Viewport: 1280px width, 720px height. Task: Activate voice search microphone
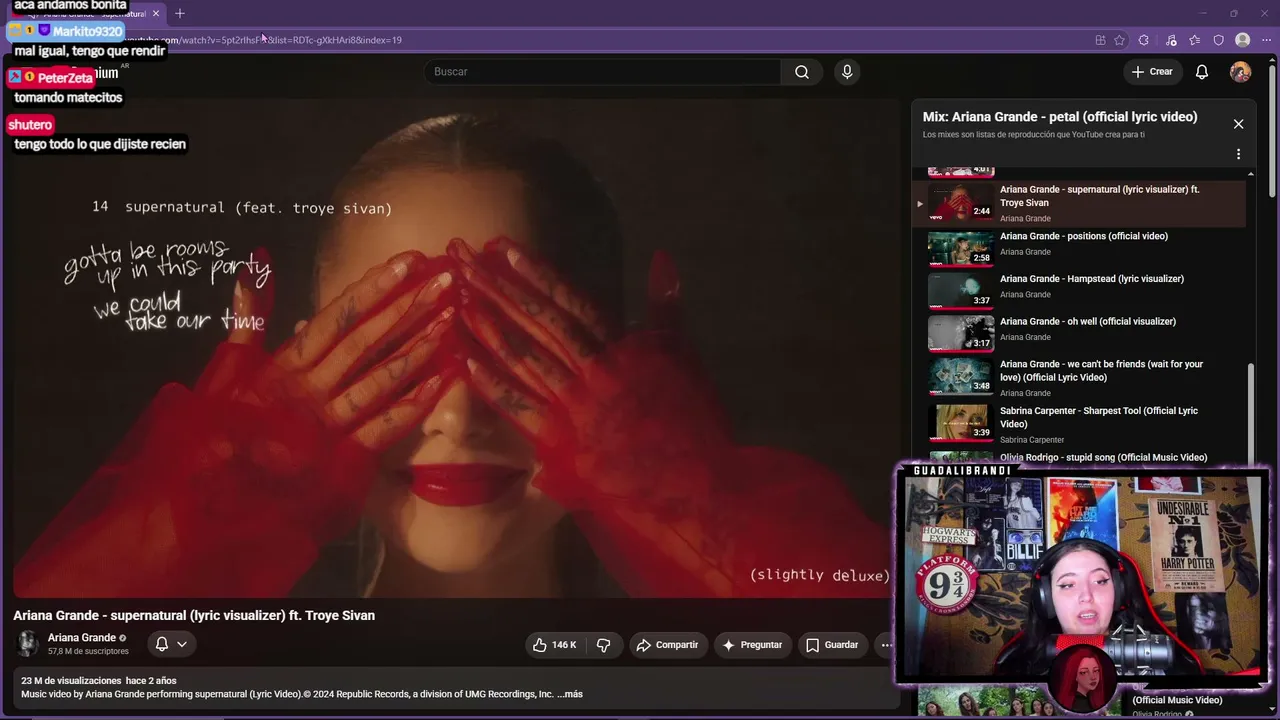[847, 72]
